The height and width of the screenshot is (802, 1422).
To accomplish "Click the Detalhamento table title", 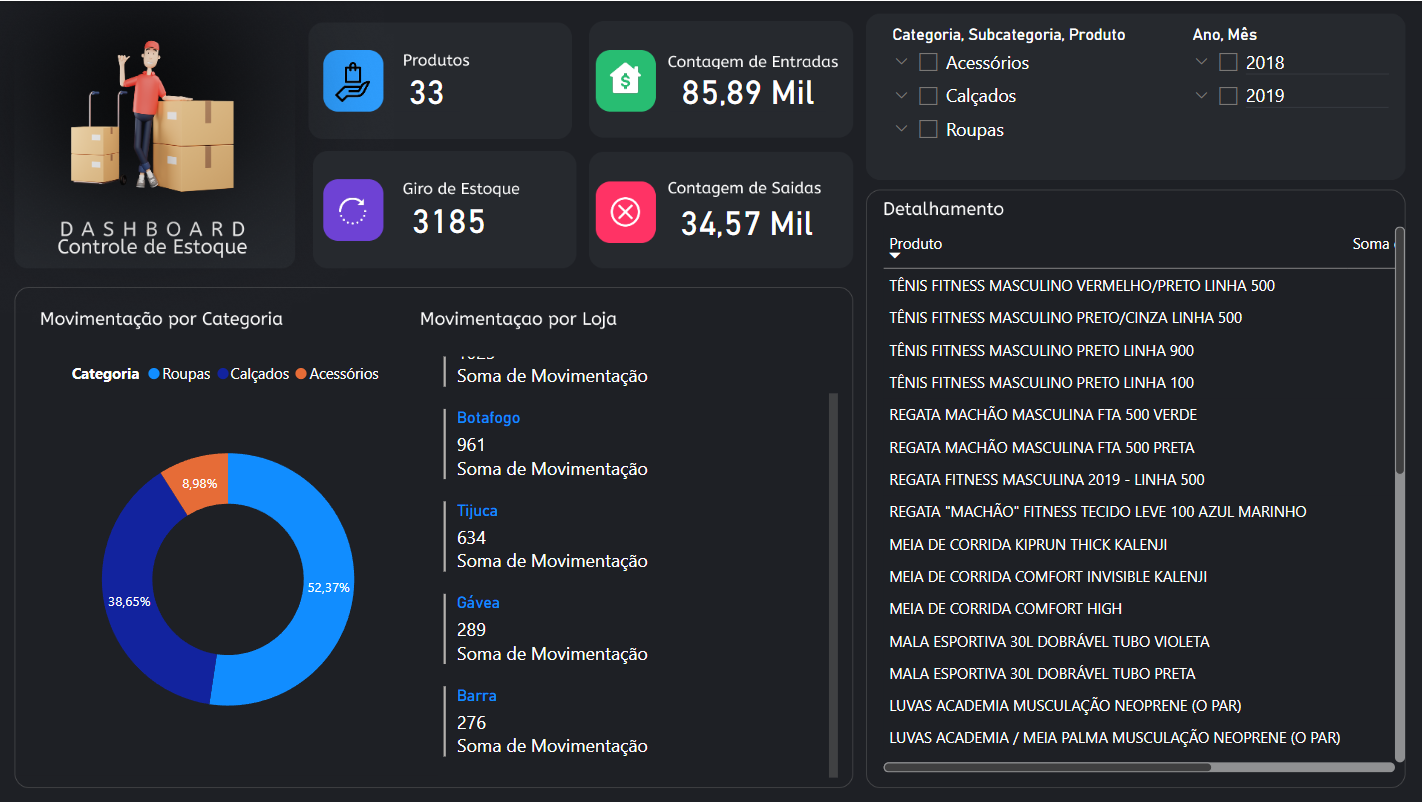I will tap(943, 209).
